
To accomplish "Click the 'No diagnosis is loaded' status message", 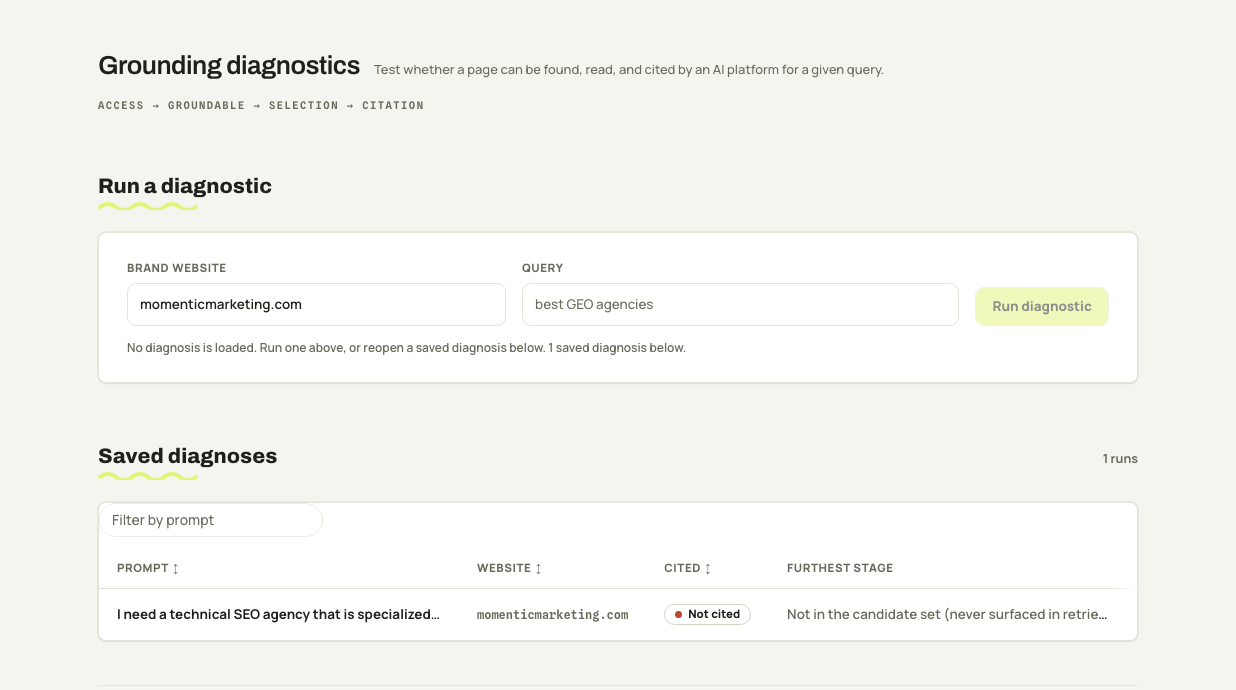I will [406, 348].
